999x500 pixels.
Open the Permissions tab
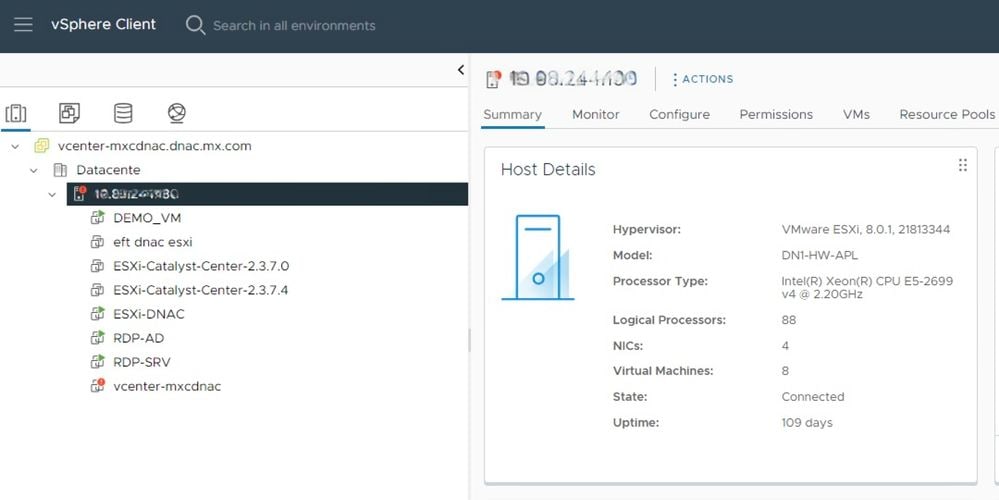pos(776,115)
